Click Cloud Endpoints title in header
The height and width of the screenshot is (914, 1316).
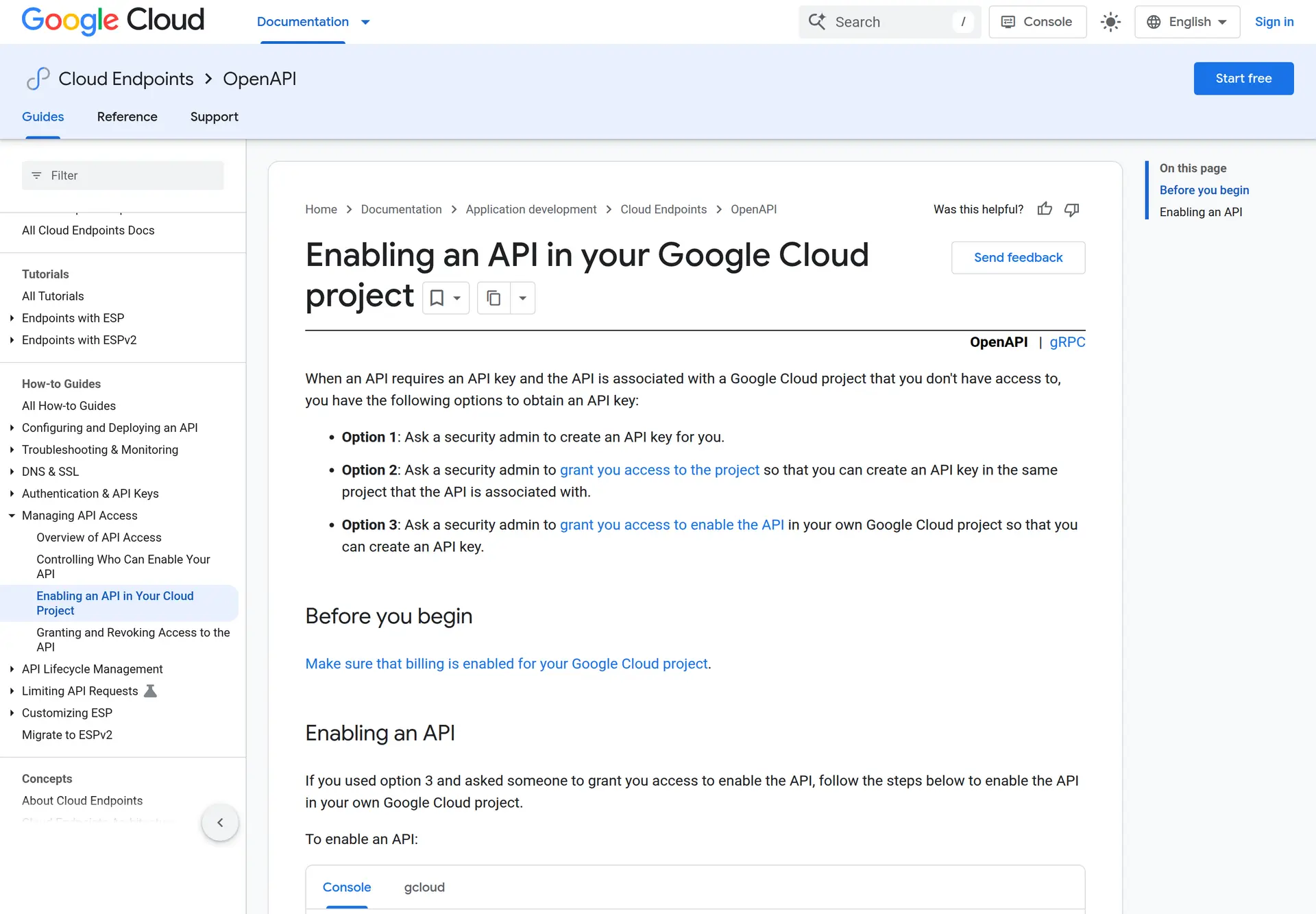pyautogui.click(x=126, y=79)
